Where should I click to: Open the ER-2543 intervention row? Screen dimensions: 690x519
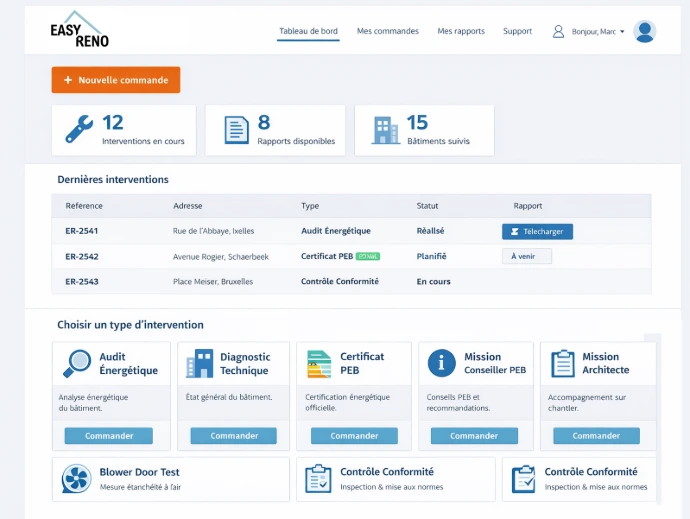[x=82, y=282]
